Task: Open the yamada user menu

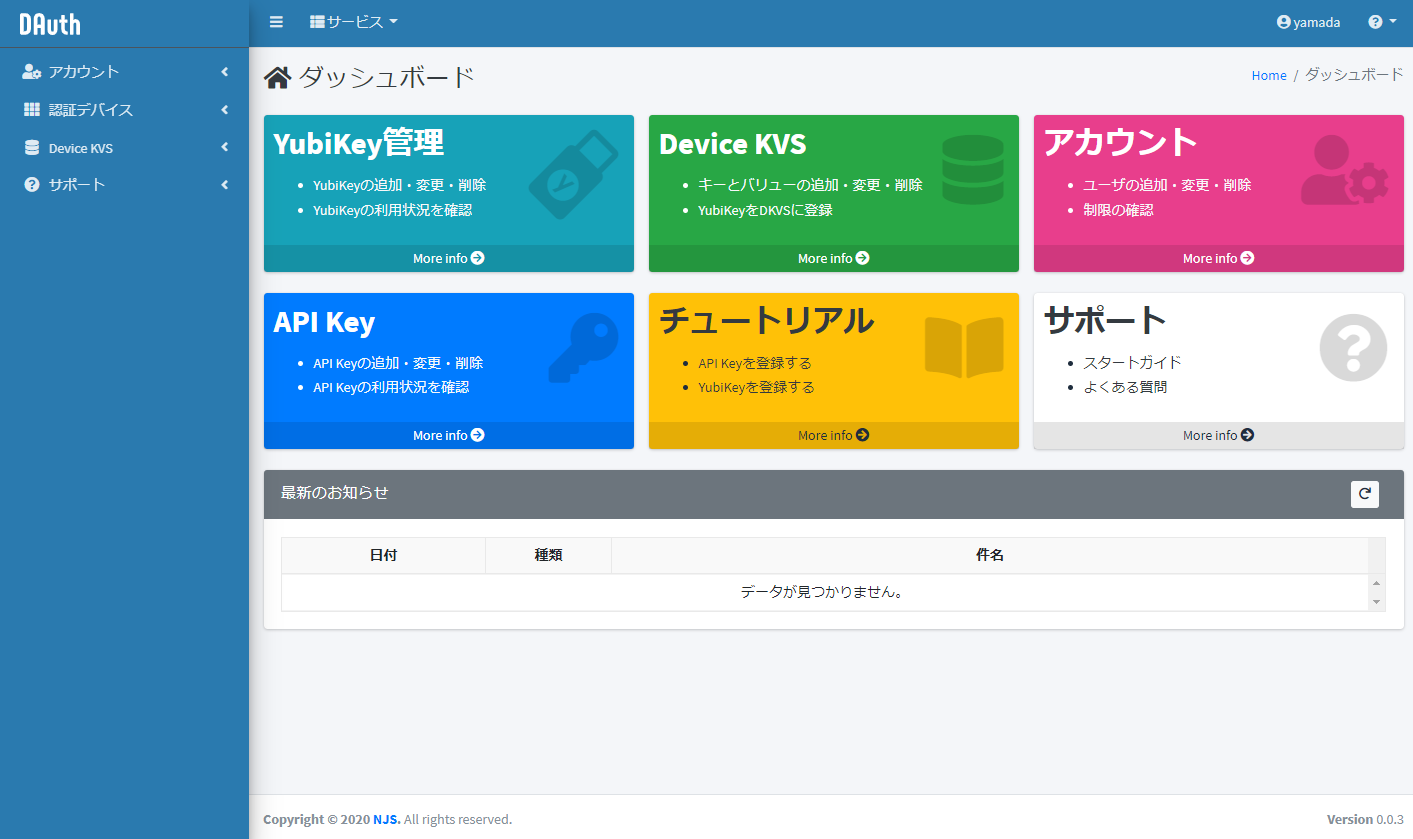Action: point(1308,22)
